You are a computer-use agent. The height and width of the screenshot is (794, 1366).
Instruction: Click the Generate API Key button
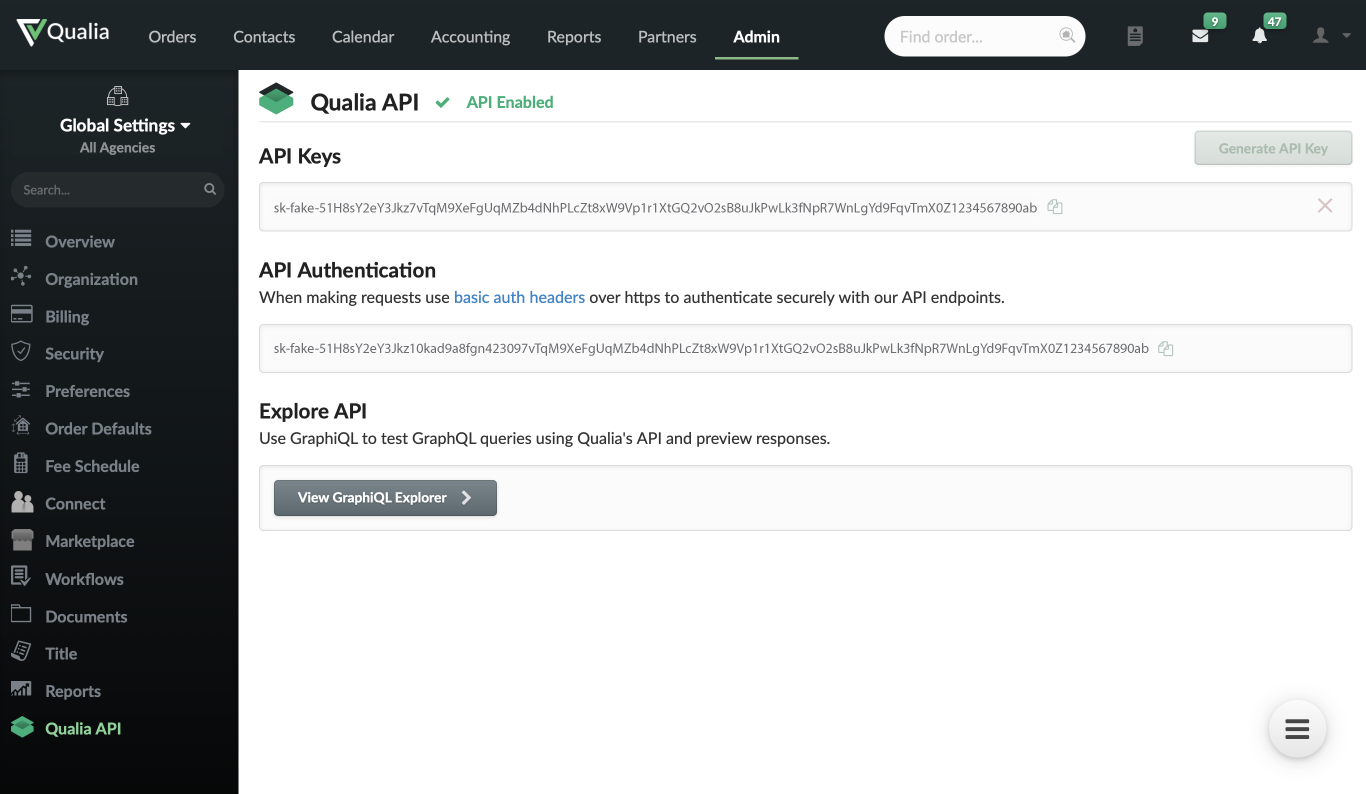[x=1273, y=148]
